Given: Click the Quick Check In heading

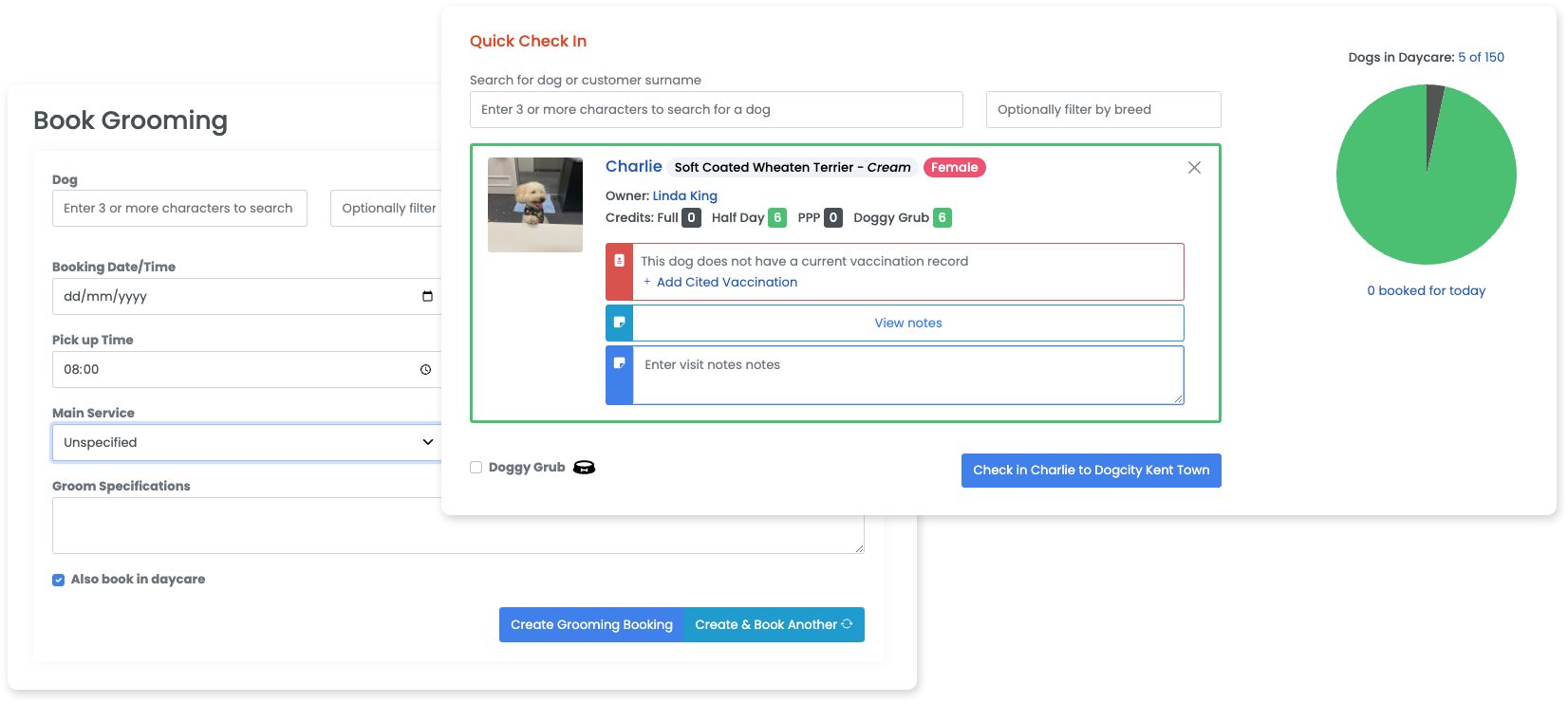Looking at the screenshot, I should pyautogui.click(x=528, y=41).
